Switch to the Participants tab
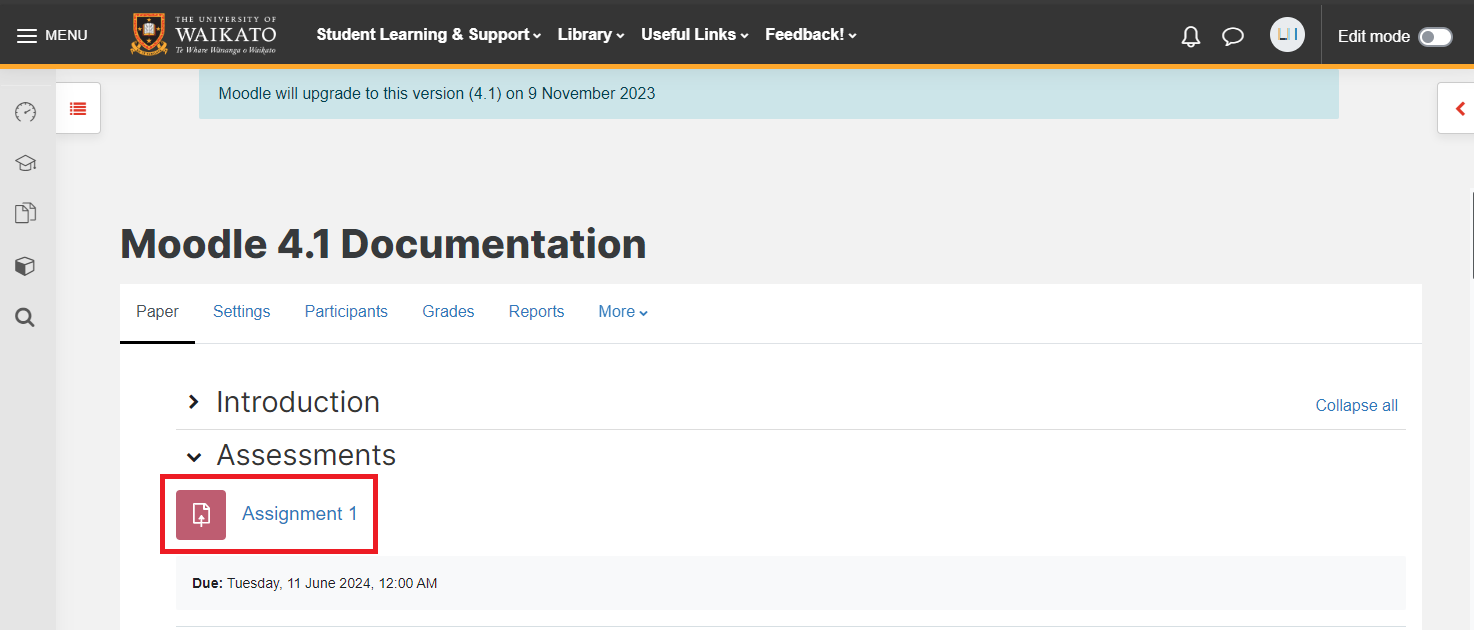1476x634 pixels. tap(346, 312)
